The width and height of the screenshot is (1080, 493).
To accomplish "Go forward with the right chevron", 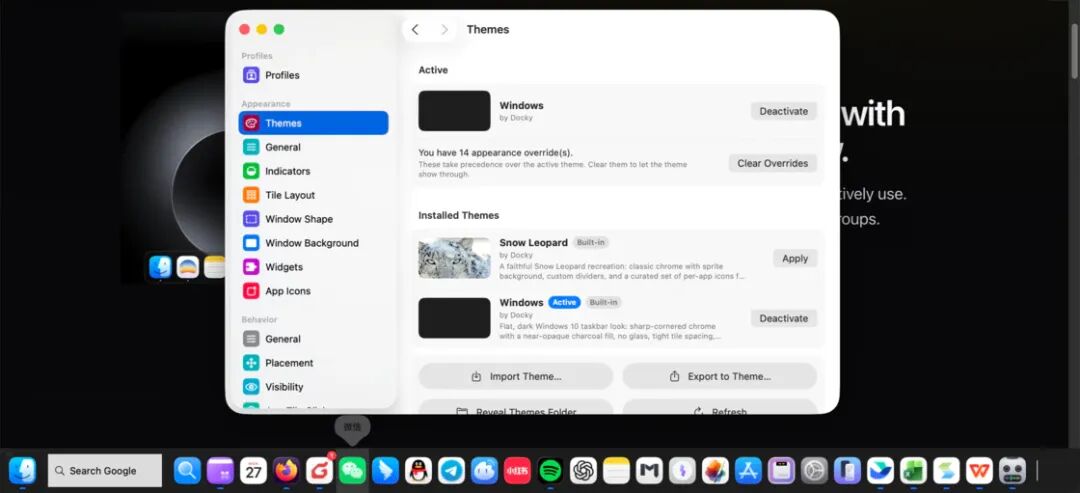I will coord(444,30).
